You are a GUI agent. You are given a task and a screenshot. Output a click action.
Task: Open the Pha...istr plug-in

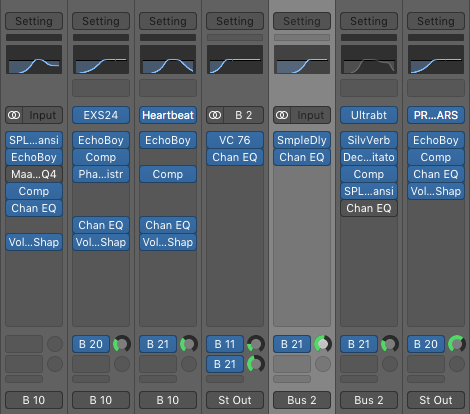[x=101, y=174]
